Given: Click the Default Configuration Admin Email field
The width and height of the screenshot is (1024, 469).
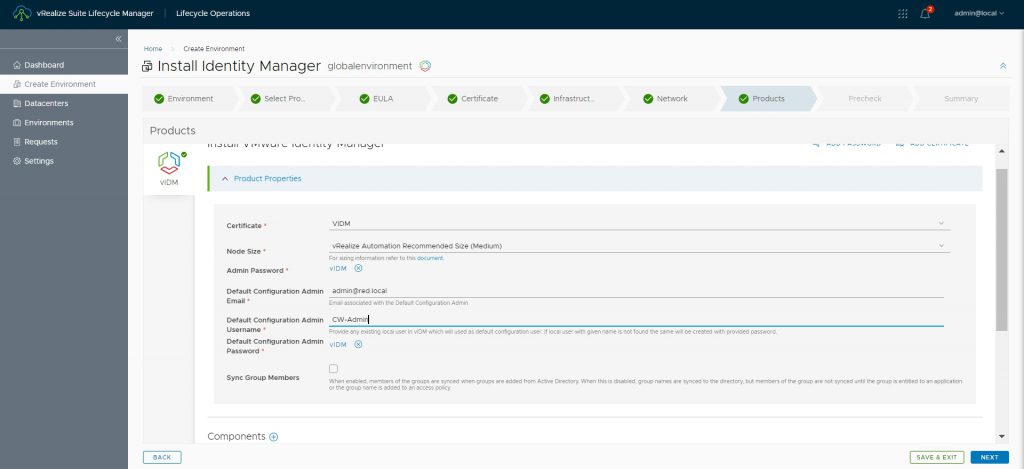Looking at the screenshot, I should click(x=636, y=291).
